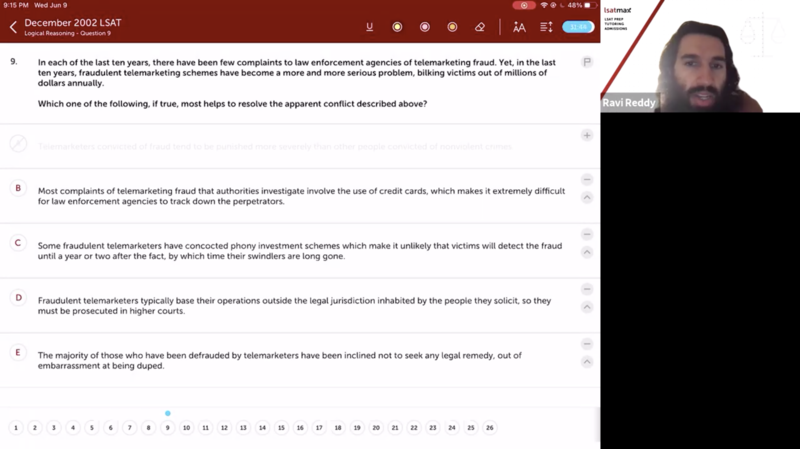The image size is (800, 449).
Task: Click the blue timer pill
Action: pos(577,27)
